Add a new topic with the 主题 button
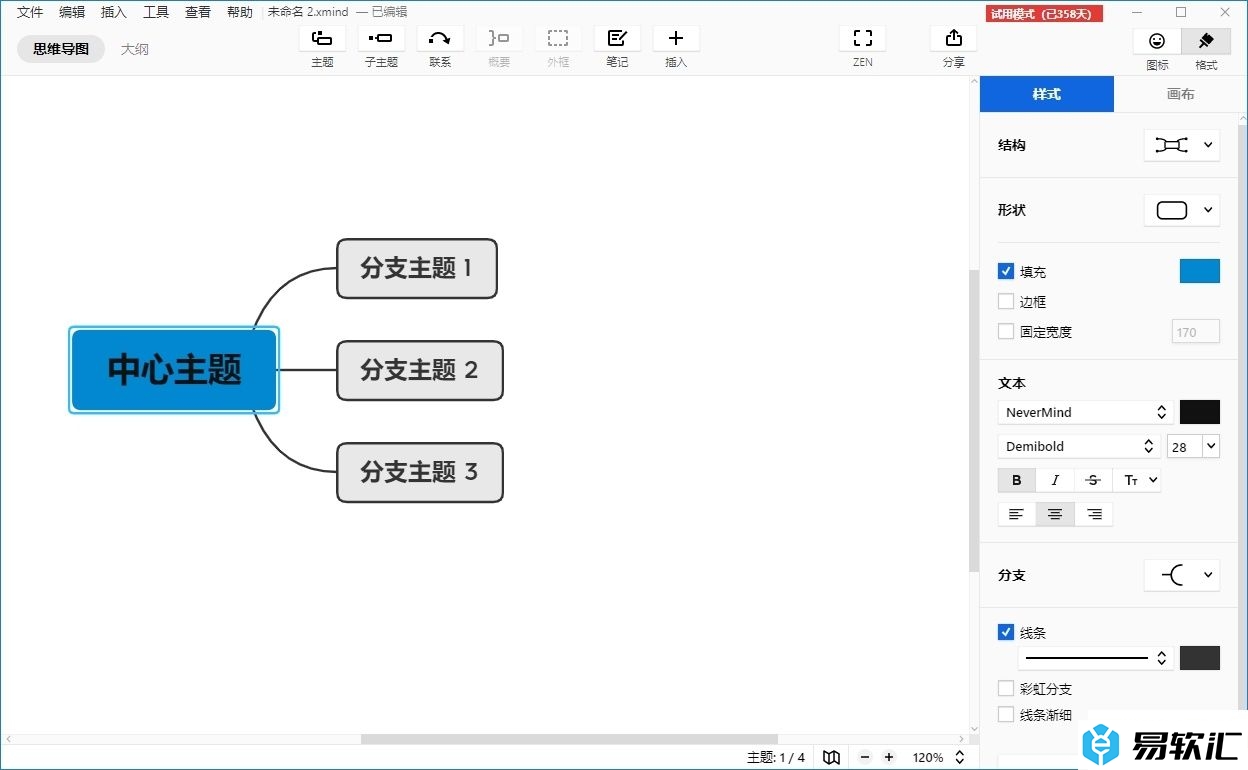Image resolution: width=1248 pixels, height=770 pixels. click(x=322, y=39)
